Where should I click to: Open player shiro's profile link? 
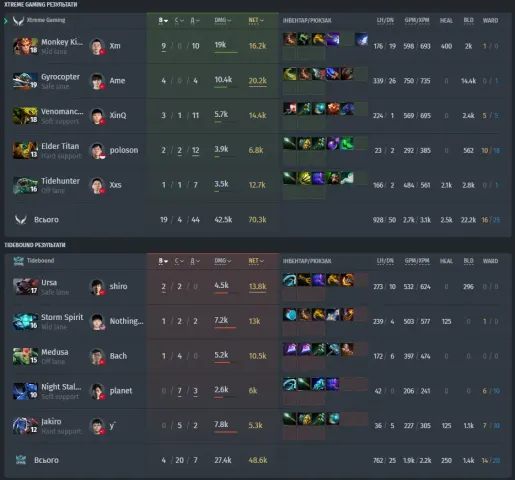pos(118,286)
